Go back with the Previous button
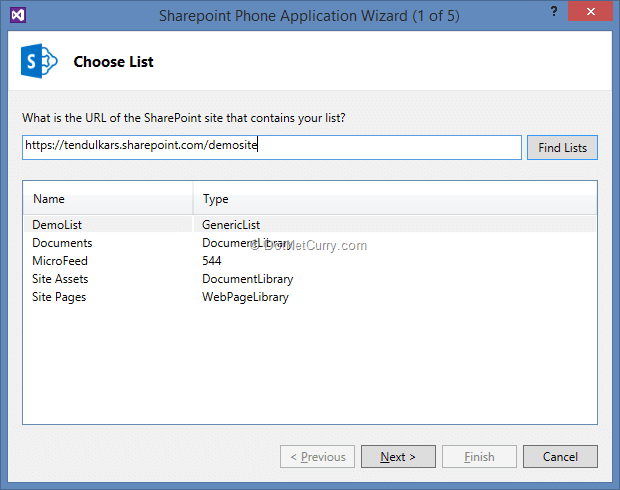Screen dimensions: 620x490 (x=318, y=457)
